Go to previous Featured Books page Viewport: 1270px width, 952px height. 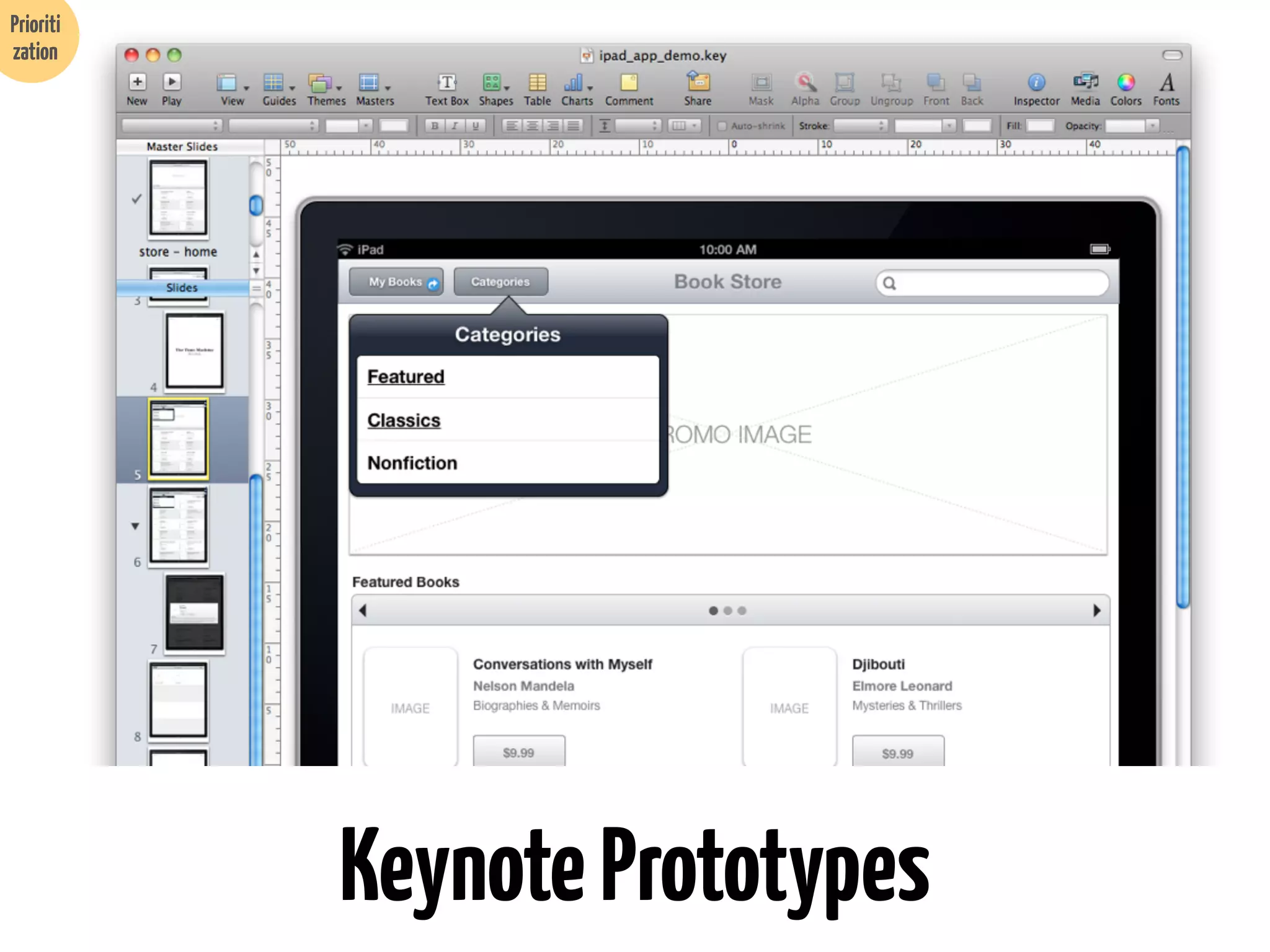(x=363, y=610)
